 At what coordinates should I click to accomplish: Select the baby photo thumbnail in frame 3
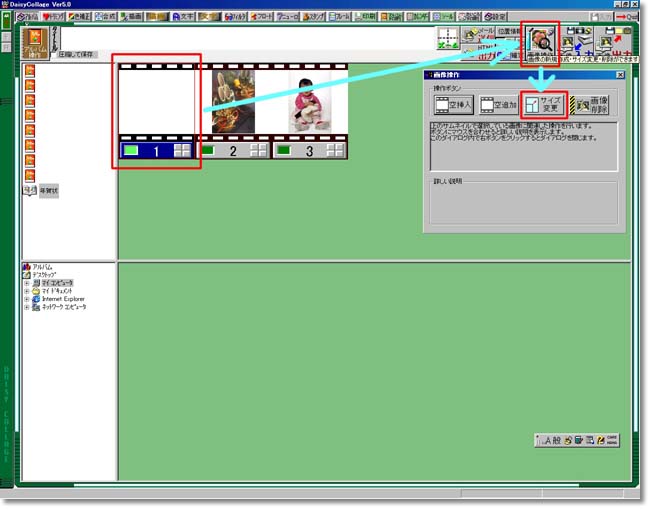310,102
